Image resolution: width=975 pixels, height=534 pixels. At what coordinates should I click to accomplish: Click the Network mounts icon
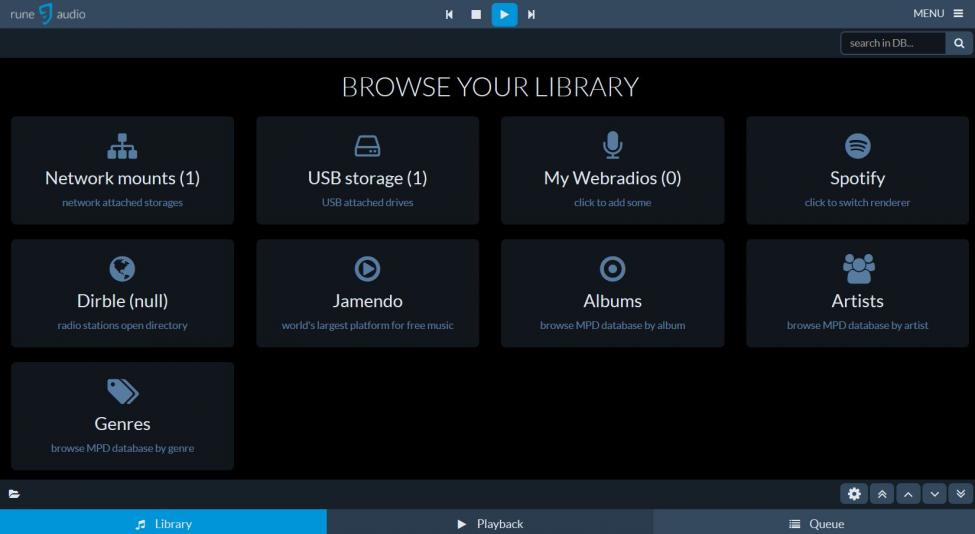tap(122, 146)
